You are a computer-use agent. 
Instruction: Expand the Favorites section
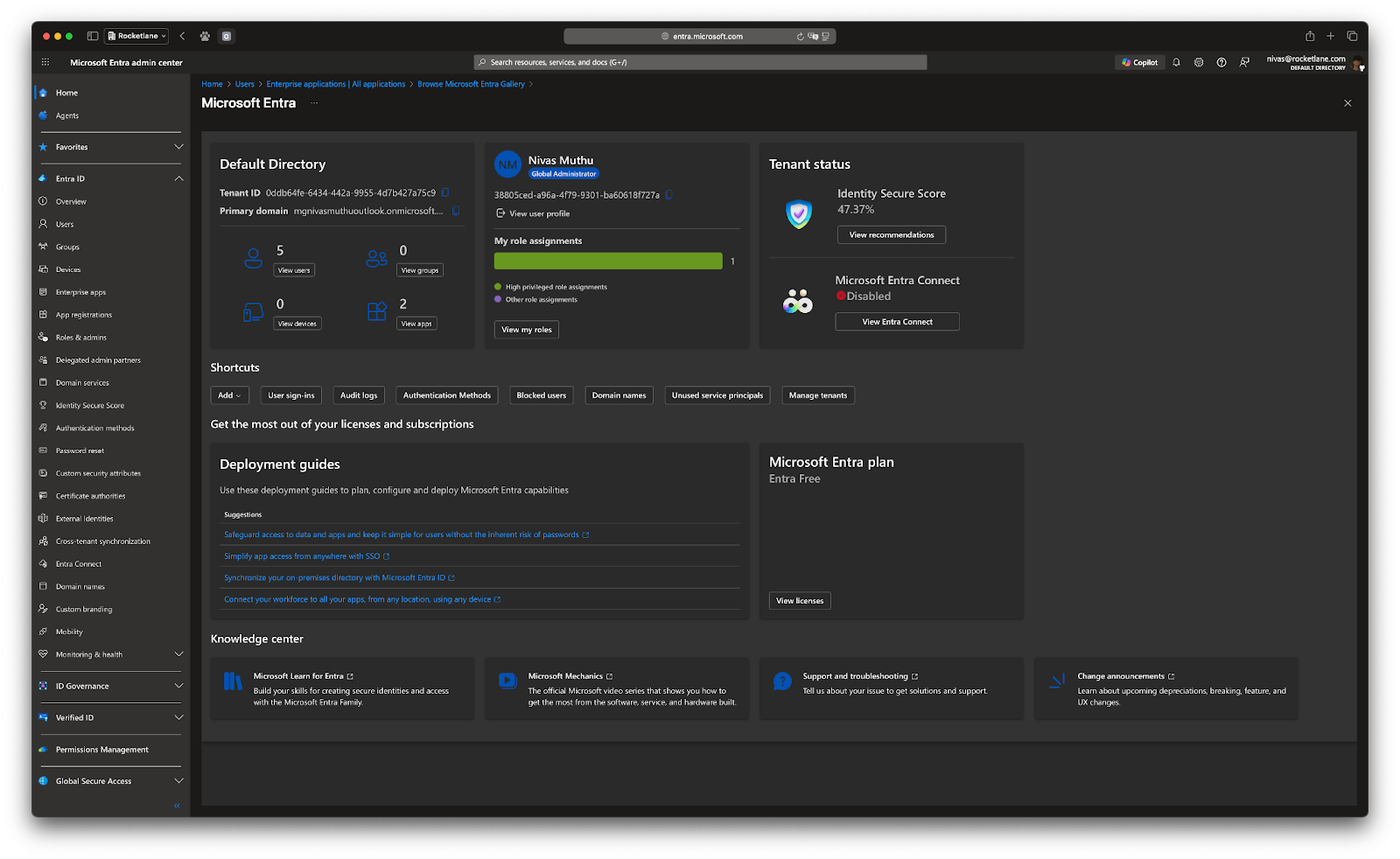(x=178, y=147)
